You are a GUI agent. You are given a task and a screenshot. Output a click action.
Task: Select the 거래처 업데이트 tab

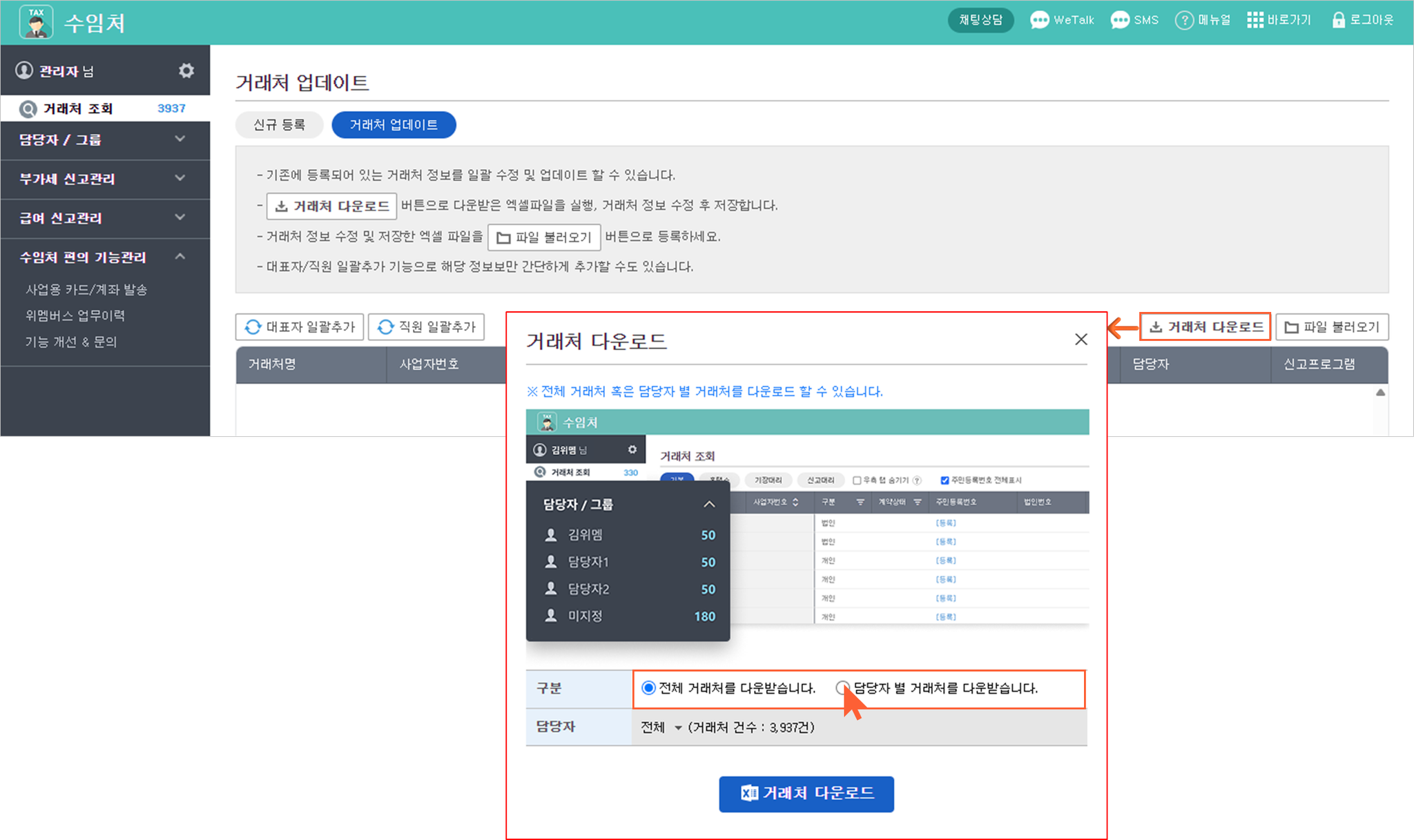pyautogui.click(x=394, y=125)
